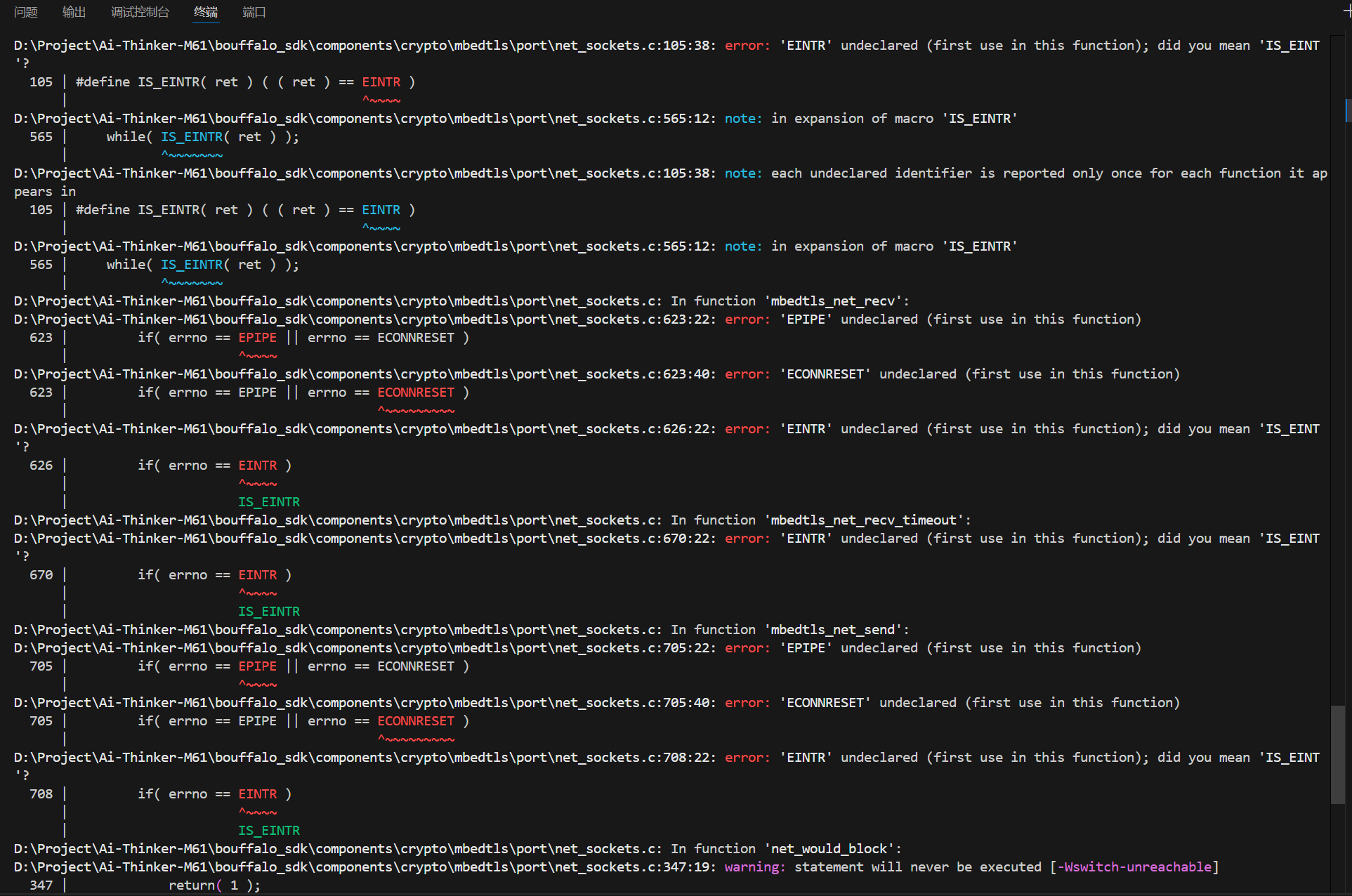Image resolution: width=1352 pixels, height=896 pixels.
Task: Activate the 终端 (Terminal) tab
Action: (206, 12)
